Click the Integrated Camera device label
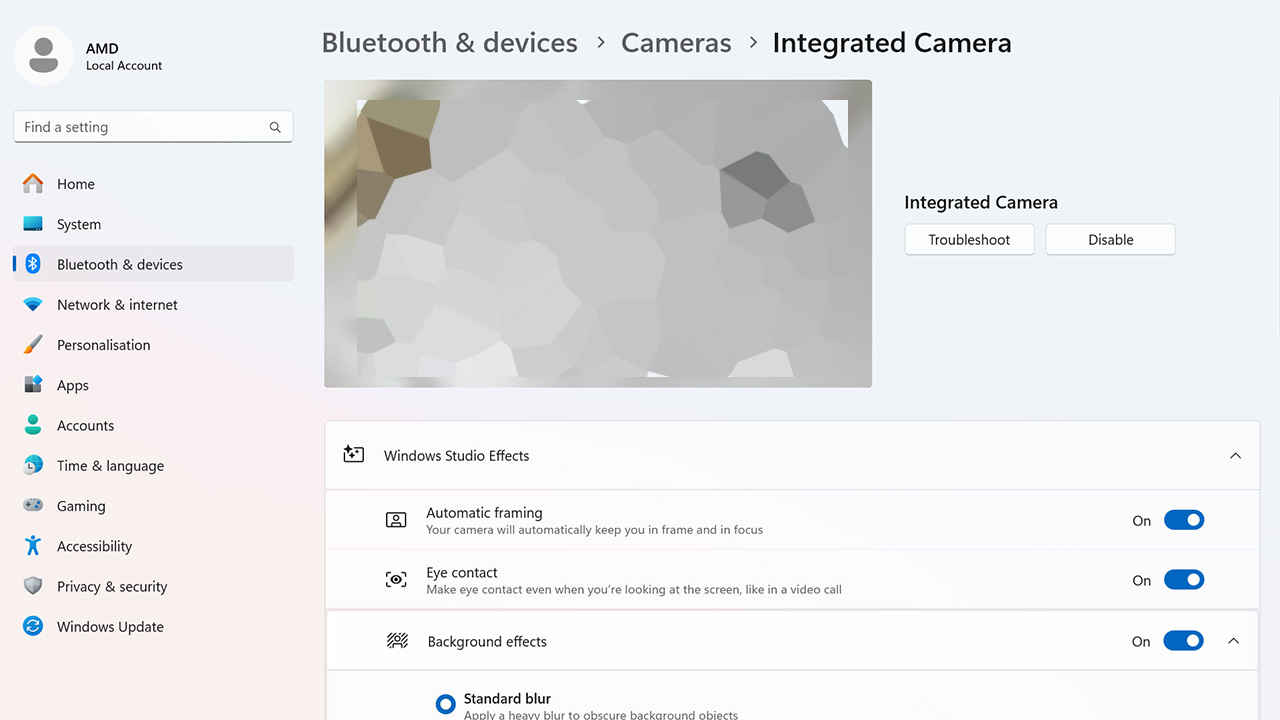 (980, 202)
